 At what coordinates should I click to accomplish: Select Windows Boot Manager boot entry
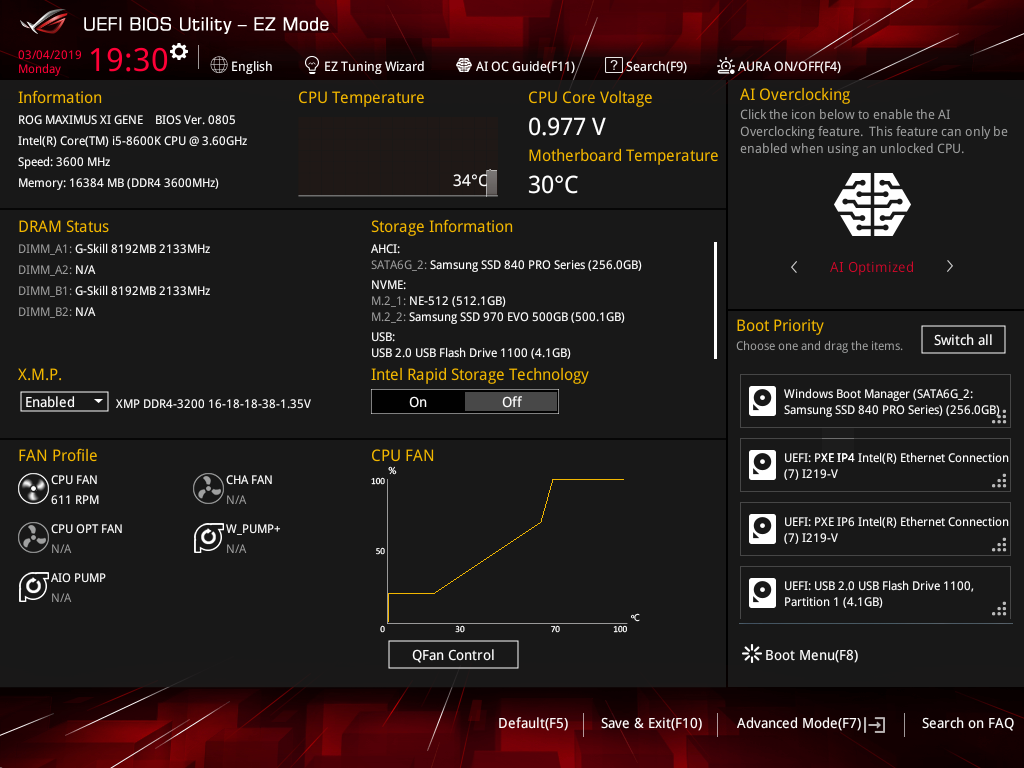875,401
